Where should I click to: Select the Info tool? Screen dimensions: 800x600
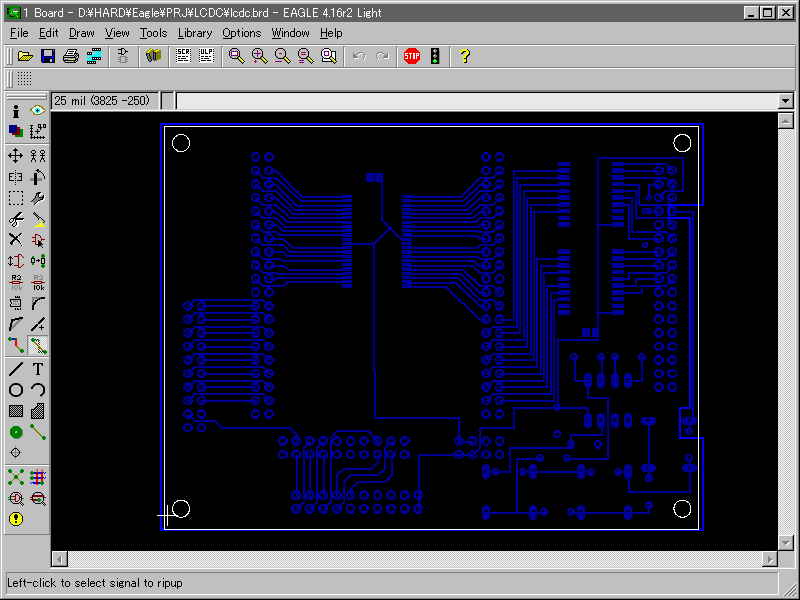click(16, 111)
